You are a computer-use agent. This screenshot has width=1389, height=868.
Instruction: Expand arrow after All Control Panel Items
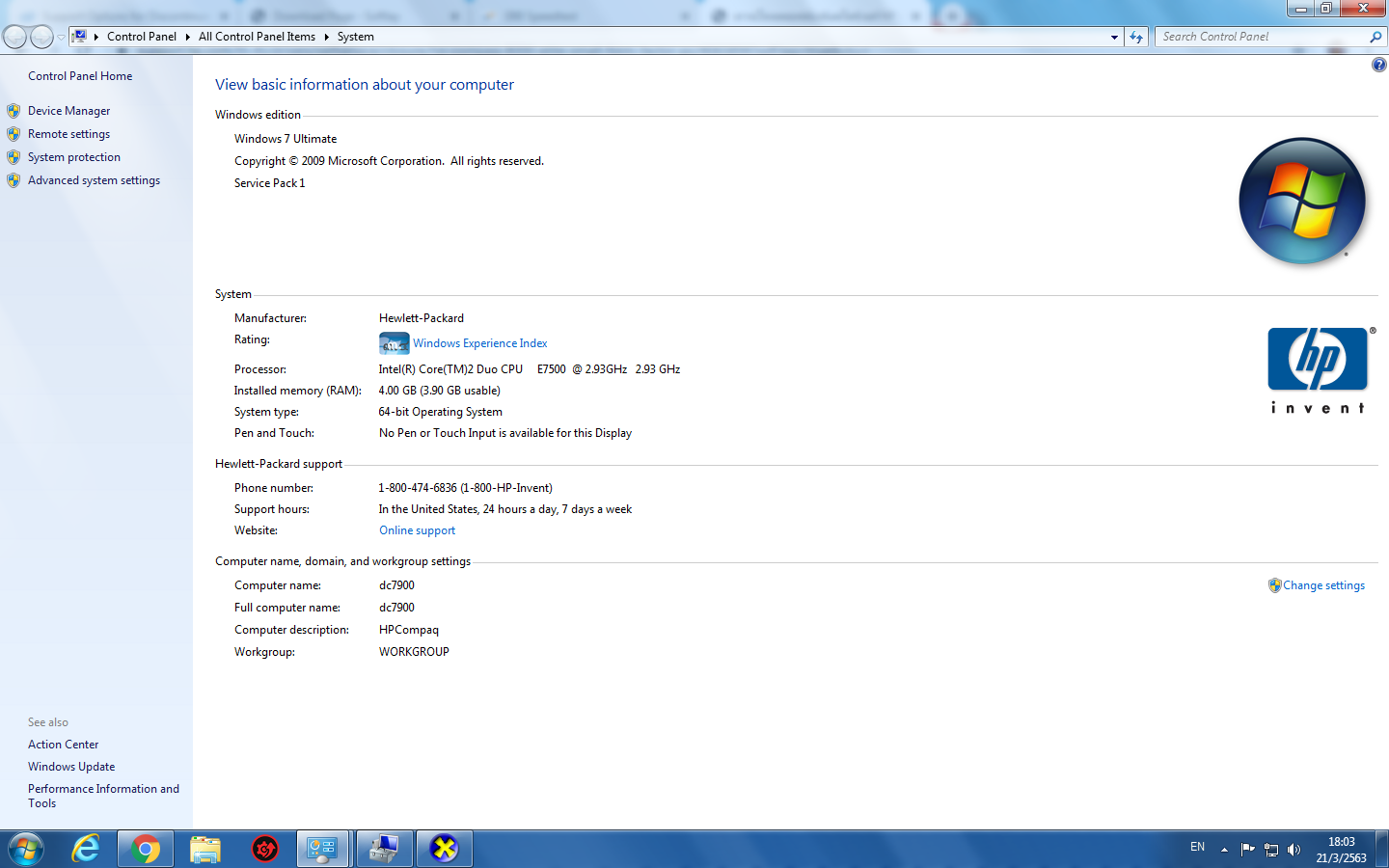click(x=326, y=37)
